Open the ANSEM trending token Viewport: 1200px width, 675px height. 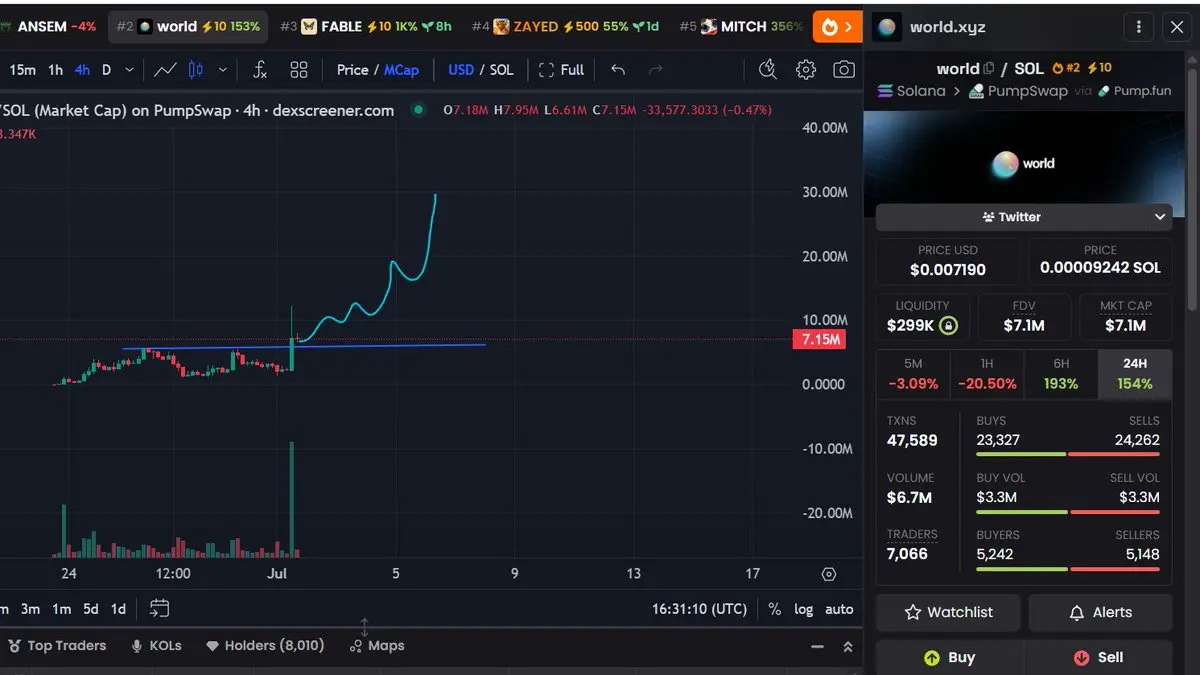50,27
